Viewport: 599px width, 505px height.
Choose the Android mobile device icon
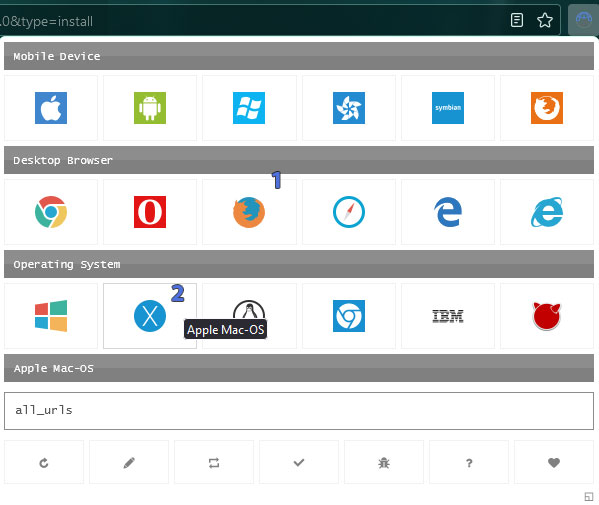(150, 108)
